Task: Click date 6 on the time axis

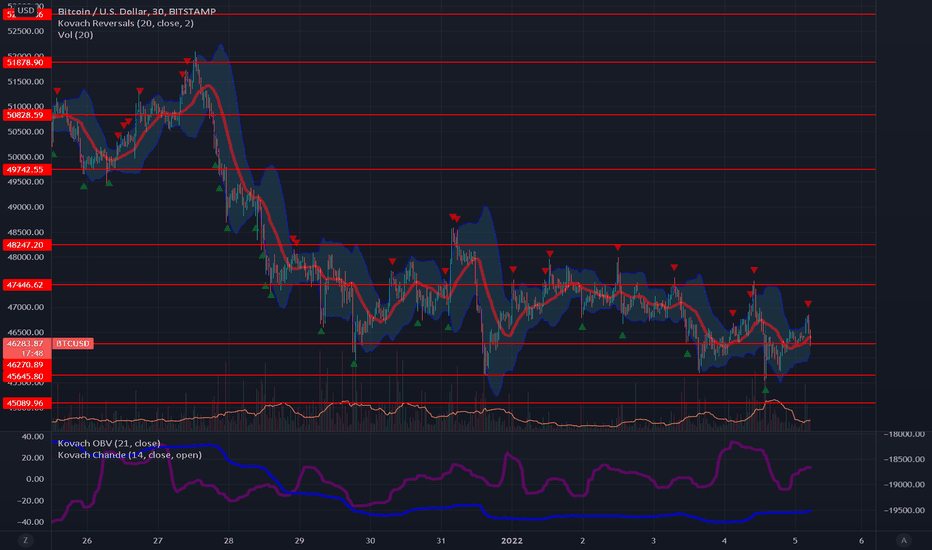Action: [861, 540]
